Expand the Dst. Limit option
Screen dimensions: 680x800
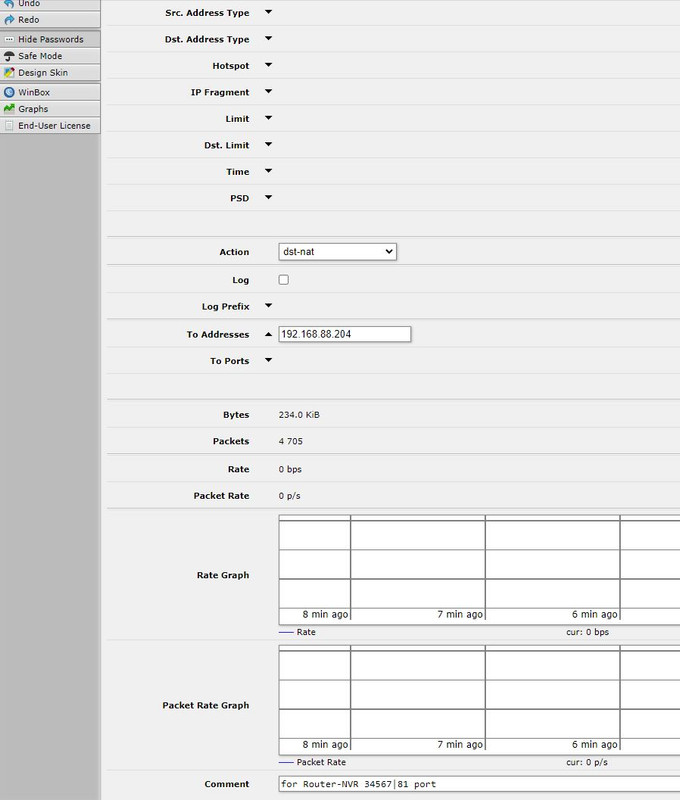pos(268,145)
